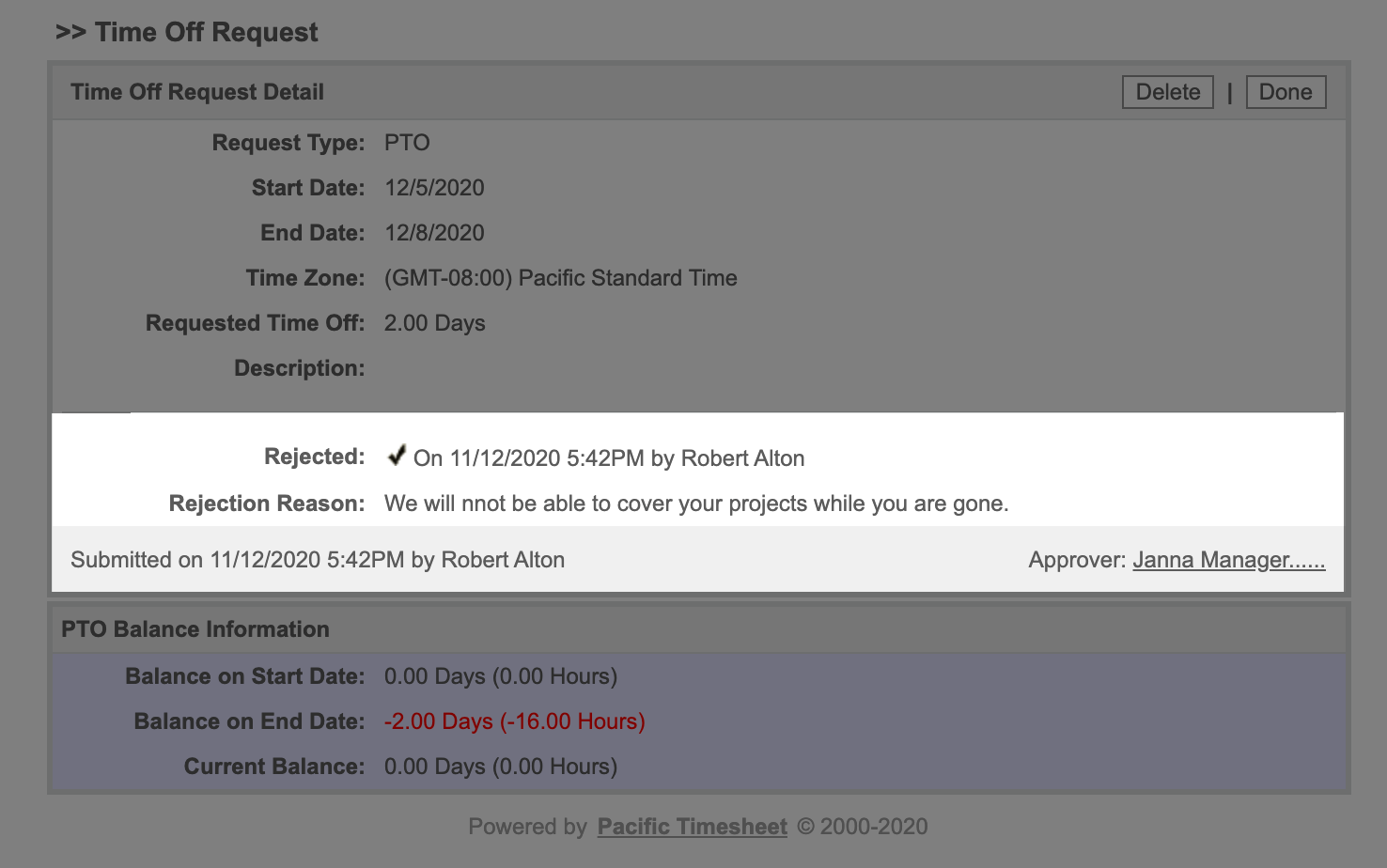Select the end date 12/8/2020
Screen dimensions: 1387x868
coord(434,233)
